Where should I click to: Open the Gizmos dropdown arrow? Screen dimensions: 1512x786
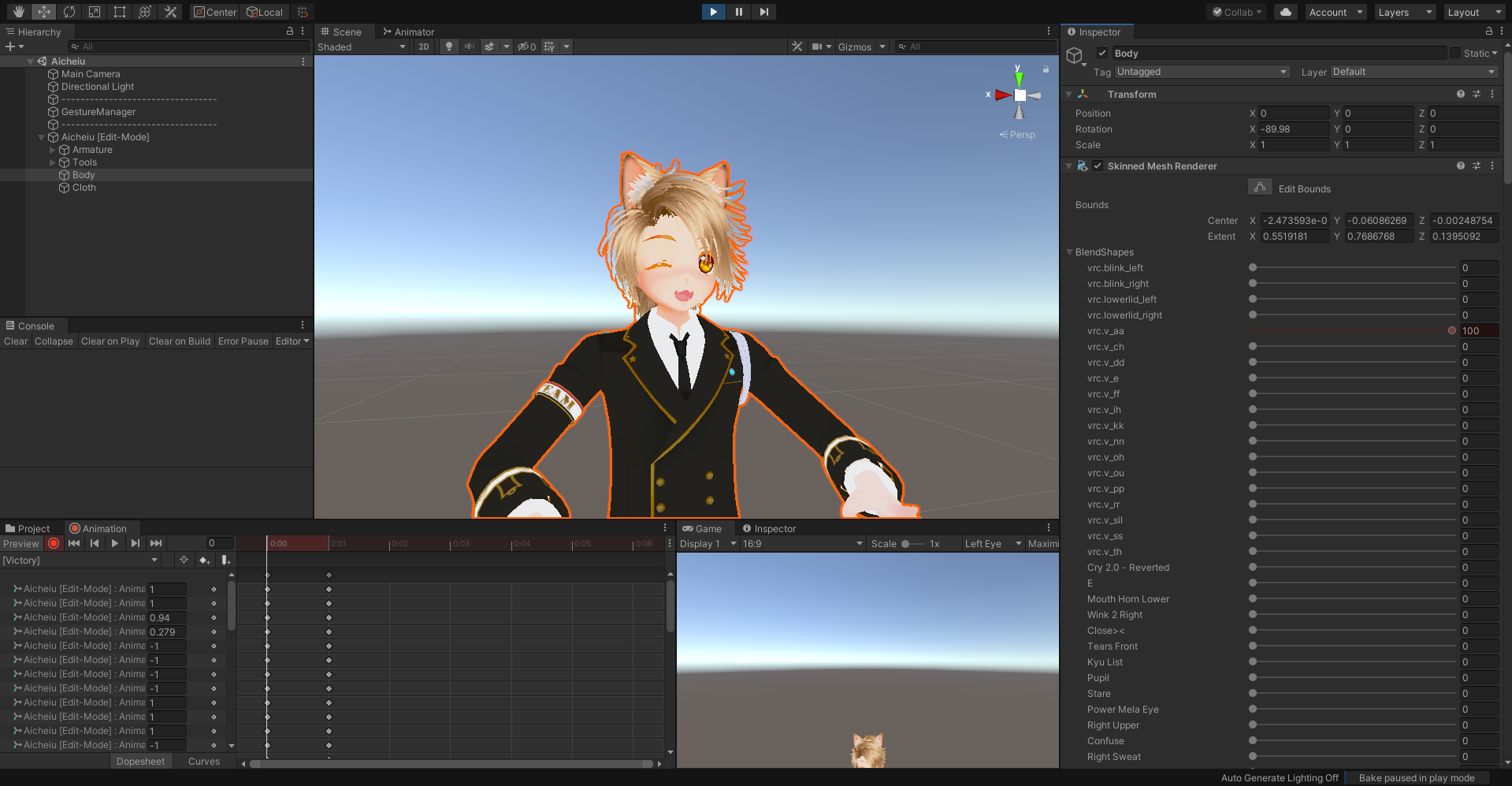click(882, 47)
